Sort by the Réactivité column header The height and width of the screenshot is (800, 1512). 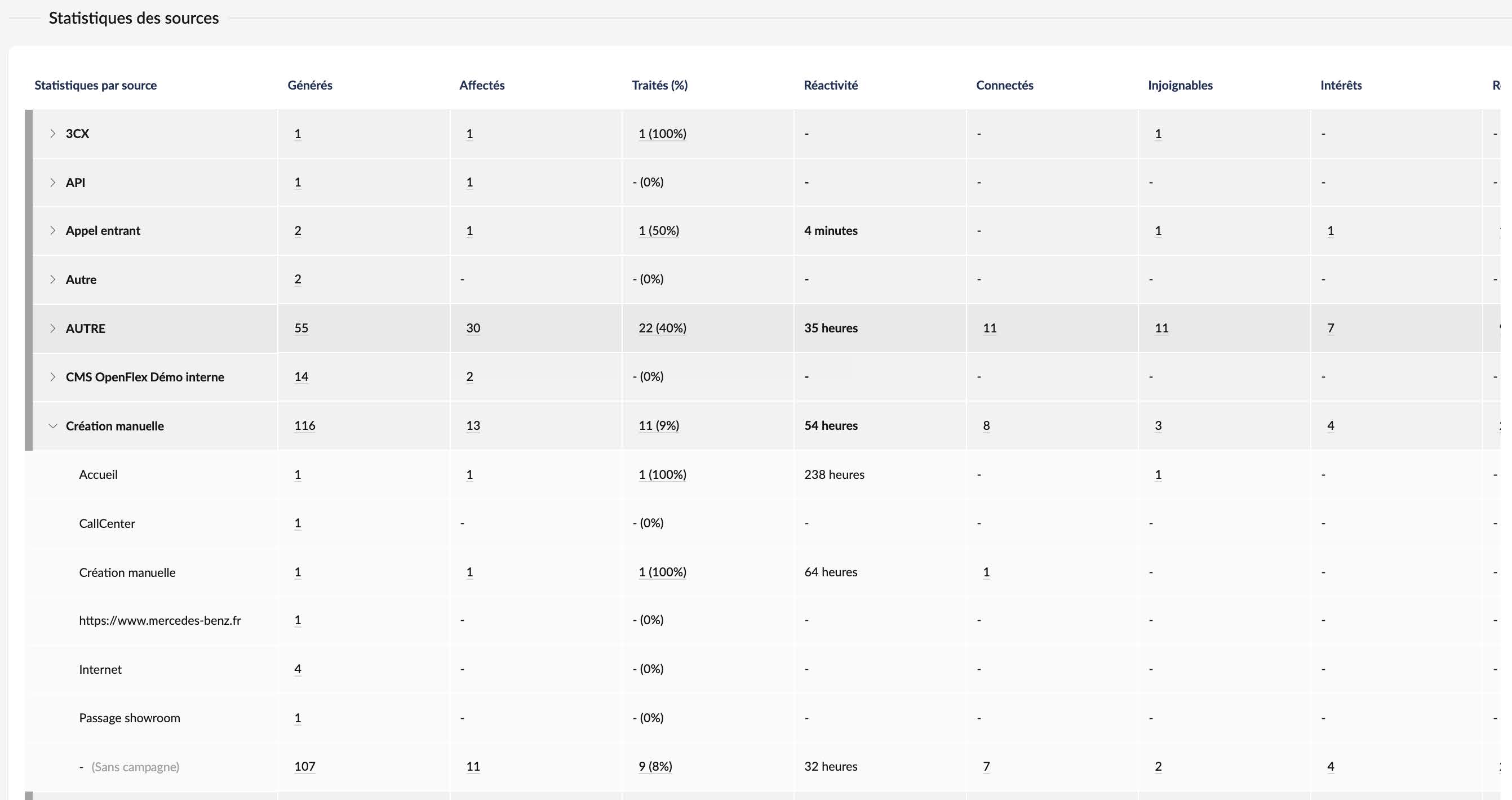(831, 85)
